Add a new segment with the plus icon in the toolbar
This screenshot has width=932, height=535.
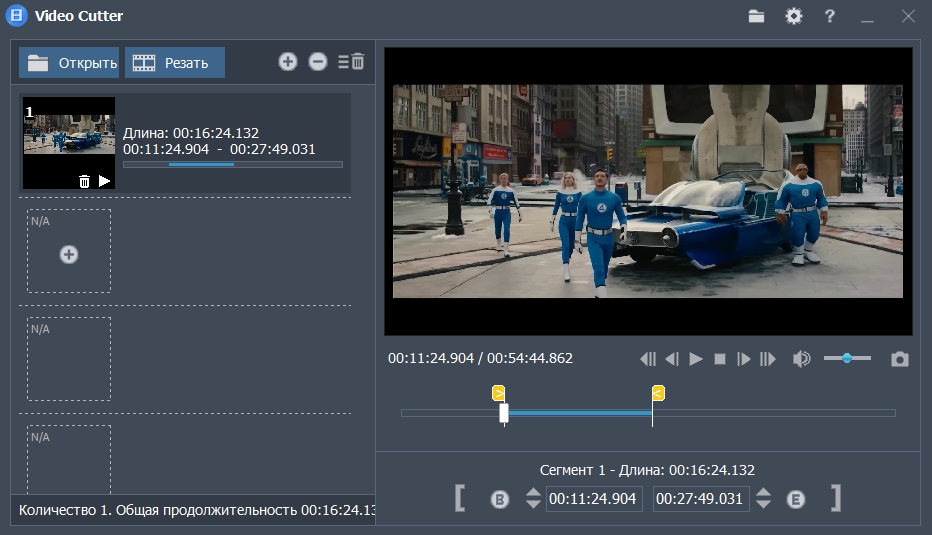[288, 62]
